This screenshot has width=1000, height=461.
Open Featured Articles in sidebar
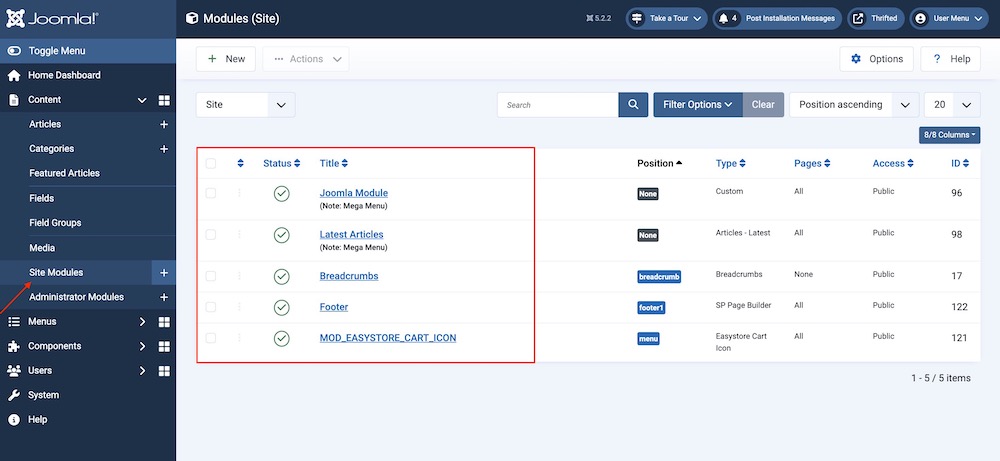[64, 173]
